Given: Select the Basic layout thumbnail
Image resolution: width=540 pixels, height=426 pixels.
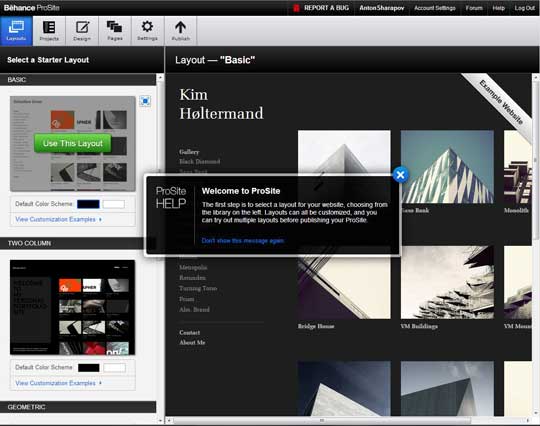Looking at the screenshot, I should (x=73, y=144).
